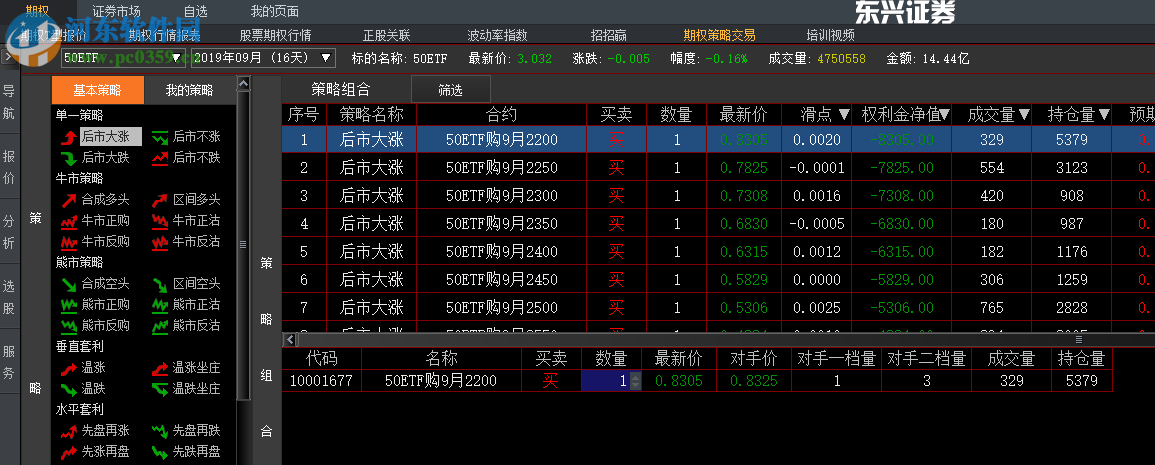Select the 先涨再盘 strategy icon
Screen dimensions: 1155x465
coord(68,451)
